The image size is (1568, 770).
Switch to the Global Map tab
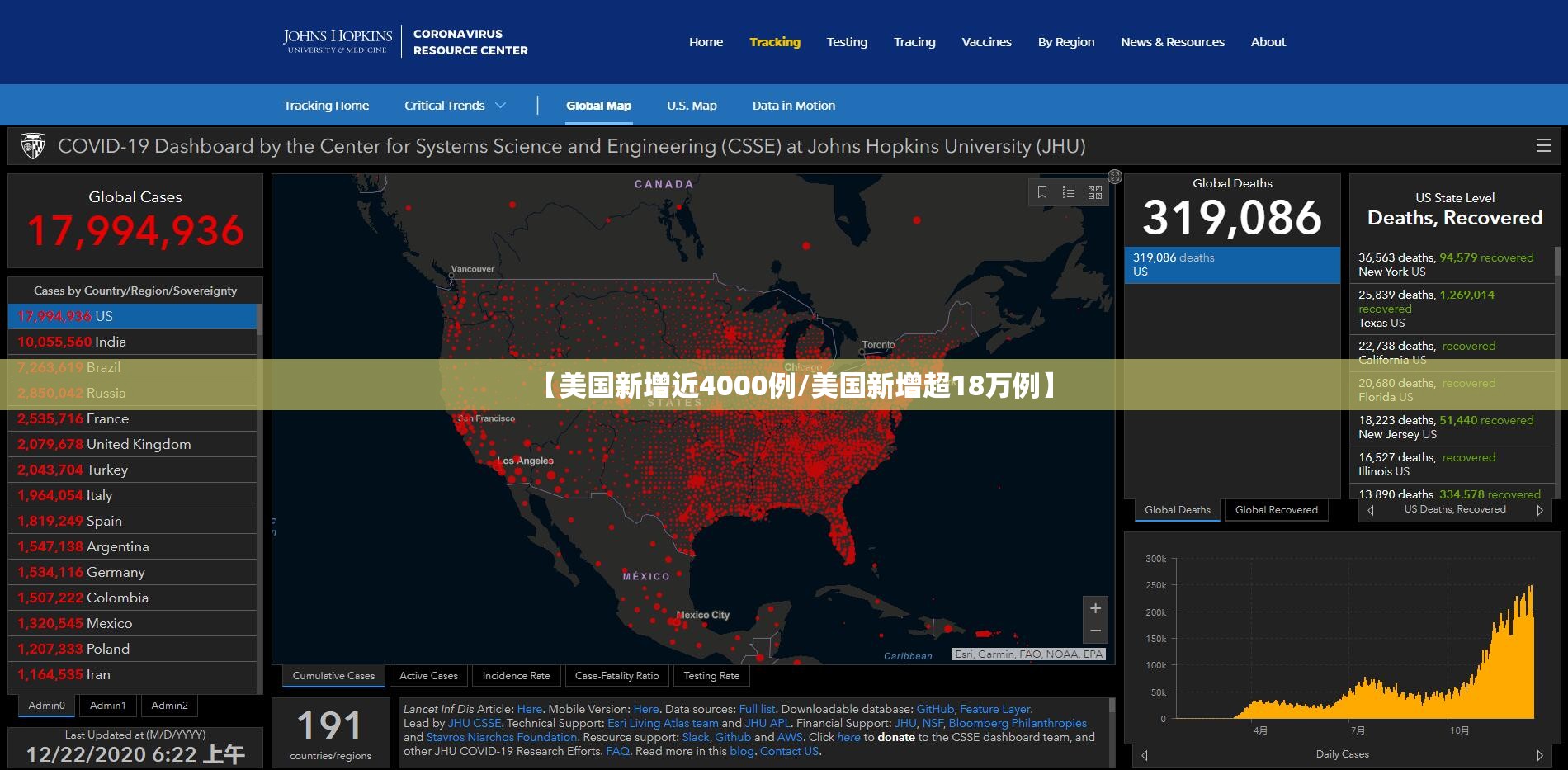tap(598, 106)
